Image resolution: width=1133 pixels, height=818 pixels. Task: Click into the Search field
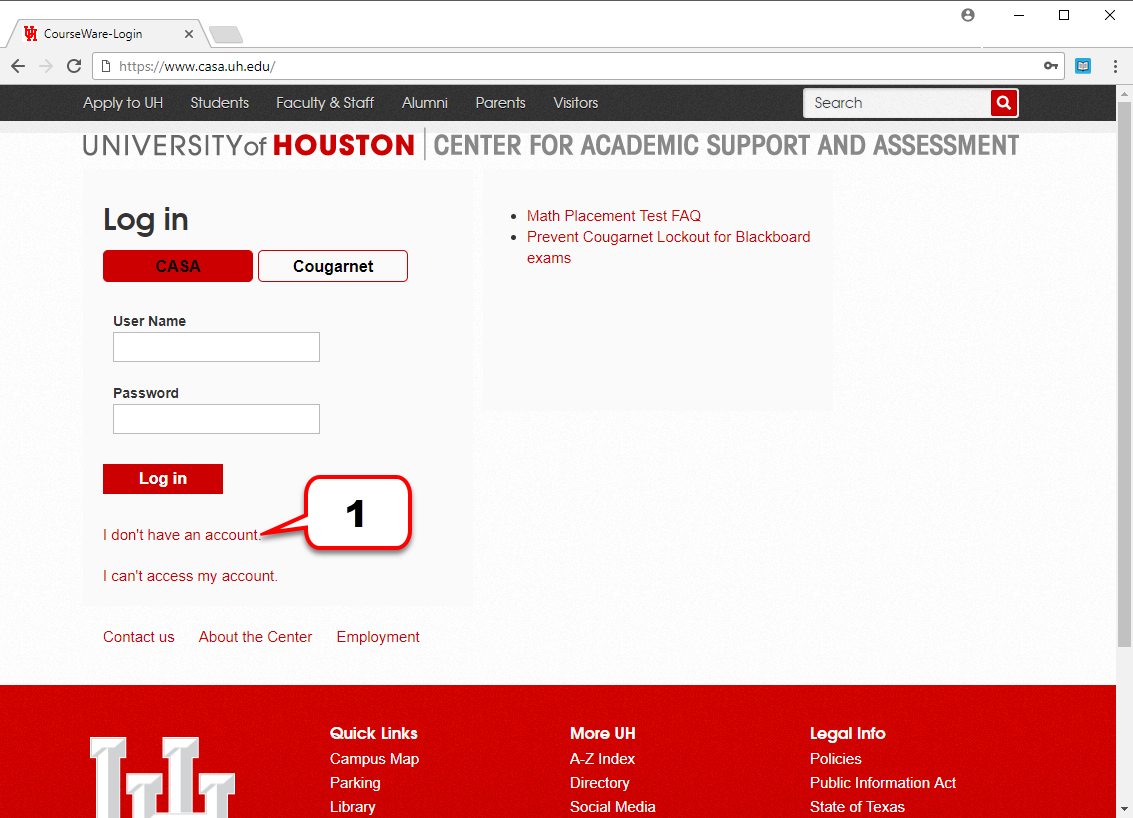tap(897, 103)
